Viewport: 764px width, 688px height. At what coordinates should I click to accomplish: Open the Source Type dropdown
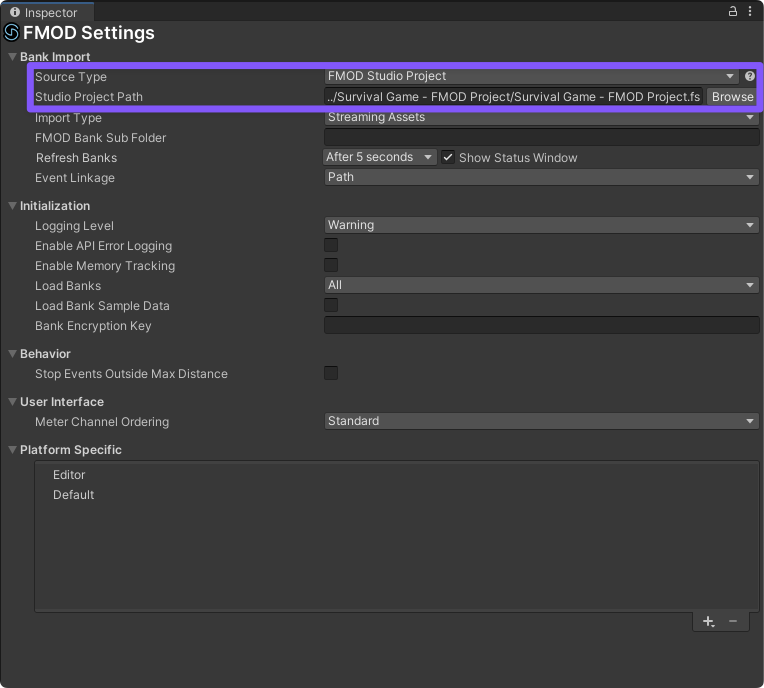pyautogui.click(x=531, y=76)
